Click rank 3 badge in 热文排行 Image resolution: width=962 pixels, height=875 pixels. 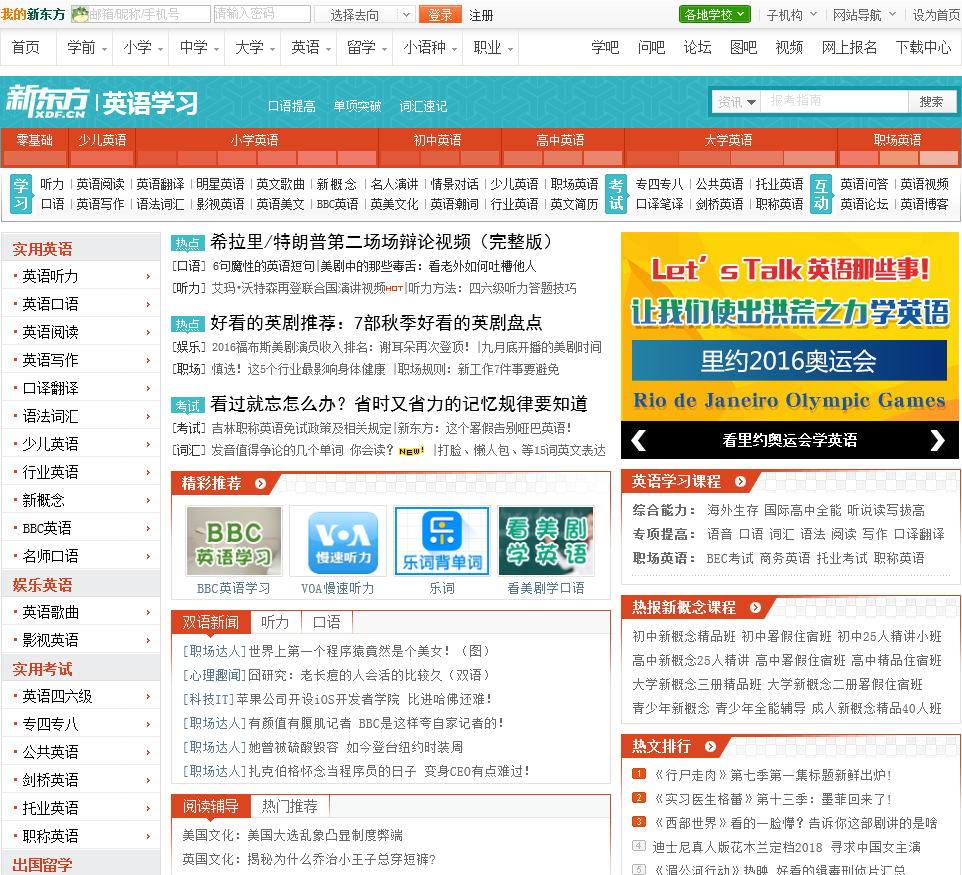tap(639, 822)
